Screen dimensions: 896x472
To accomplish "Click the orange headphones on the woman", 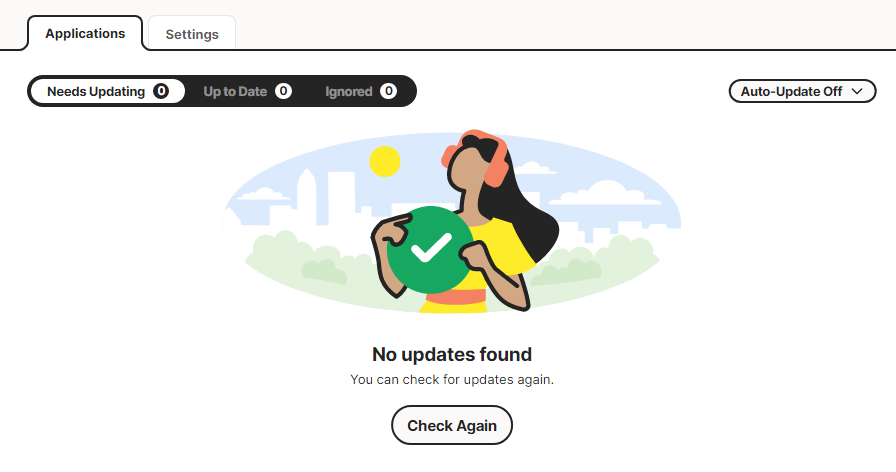I will 491,162.
